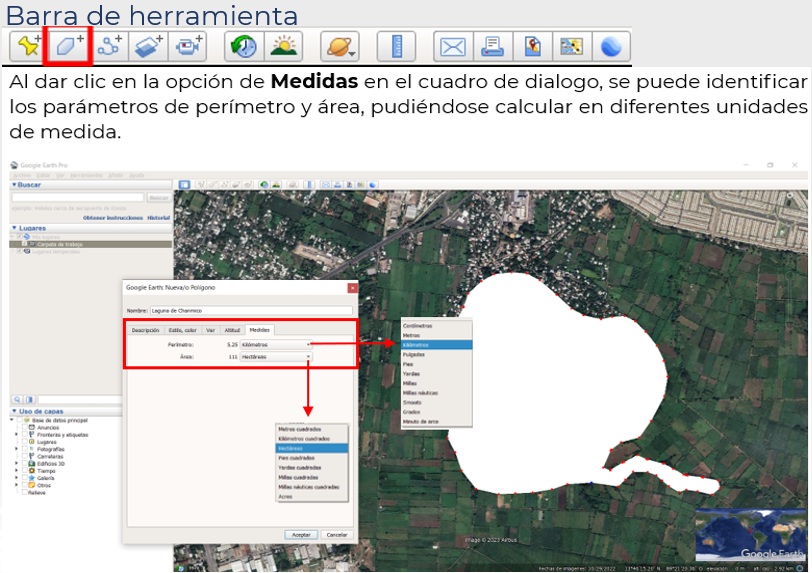
Task: Click the Add Polygon tool icon
Action: coord(68,46)
